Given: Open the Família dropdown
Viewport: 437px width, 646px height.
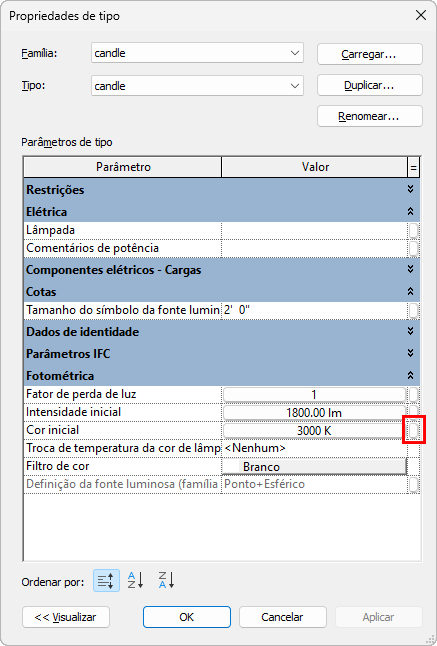Looking at the screenshot, I should point(294,53).
